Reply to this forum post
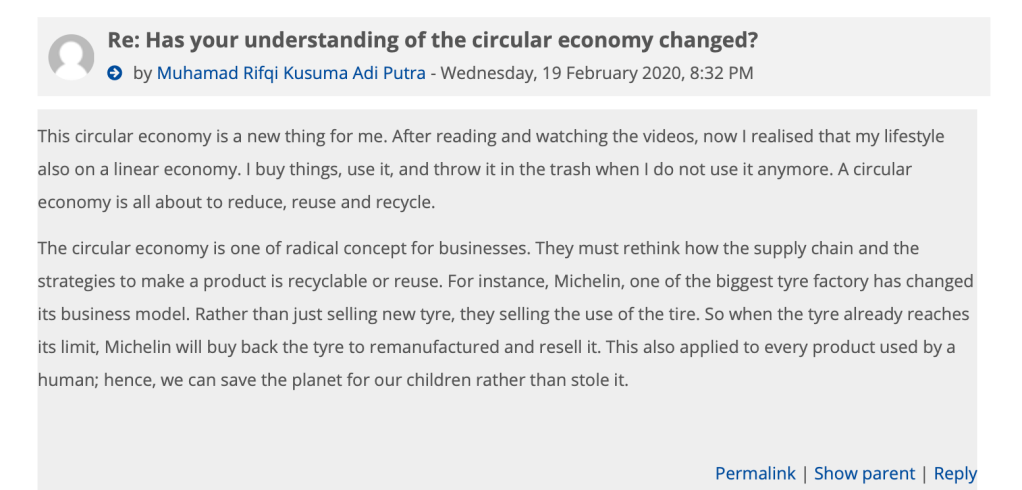This screenshot has height=490, width=1022. pos(955,473)
